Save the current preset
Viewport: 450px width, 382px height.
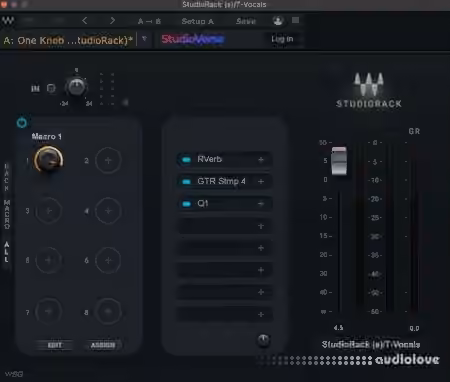point(246,21)
